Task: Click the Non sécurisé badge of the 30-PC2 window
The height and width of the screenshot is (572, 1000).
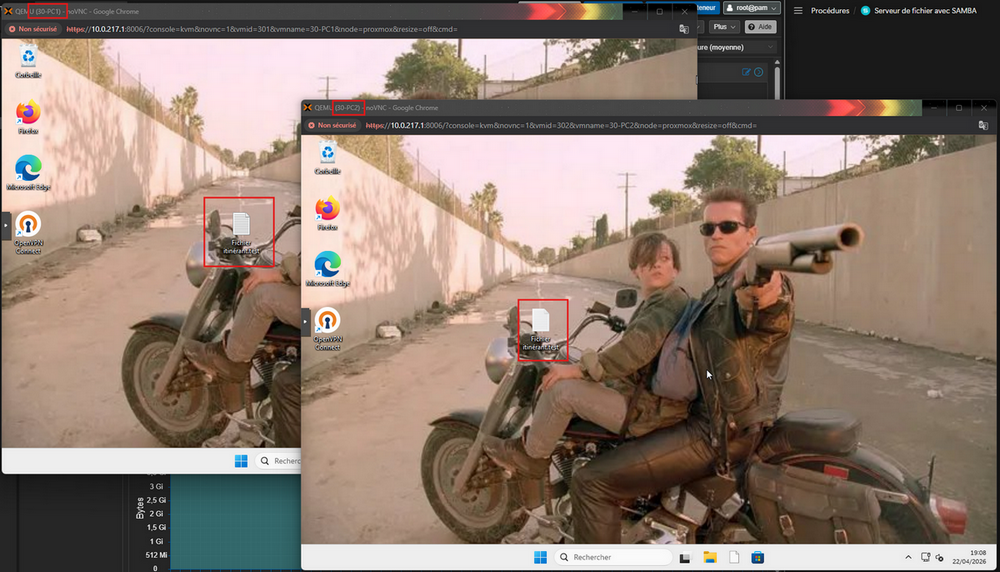Action: [x=332, y=126]
